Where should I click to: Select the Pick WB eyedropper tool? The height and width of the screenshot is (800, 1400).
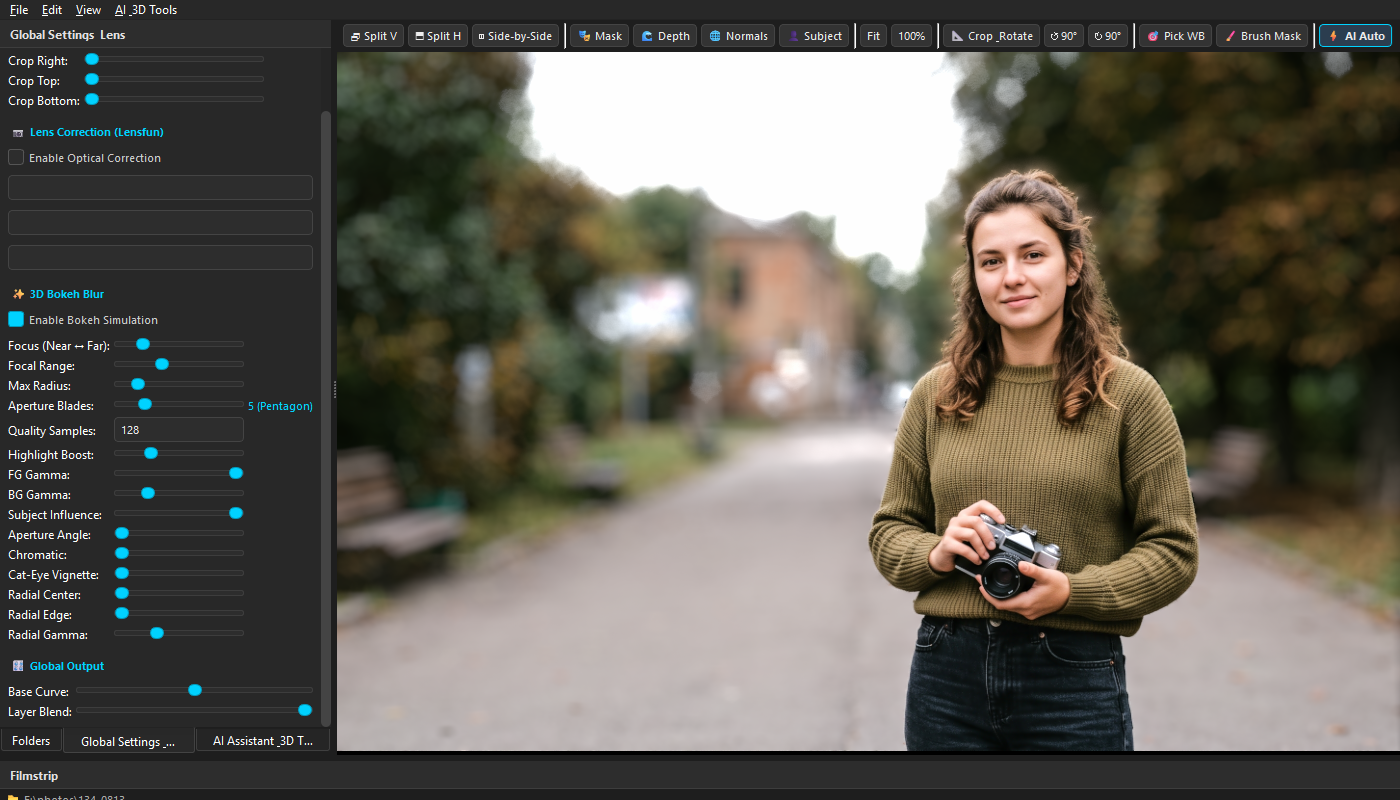(x=1175, y=36)
